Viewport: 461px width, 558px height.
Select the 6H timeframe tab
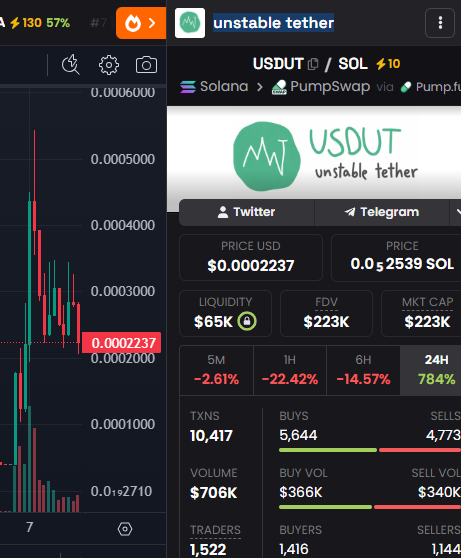coord(363,370)
